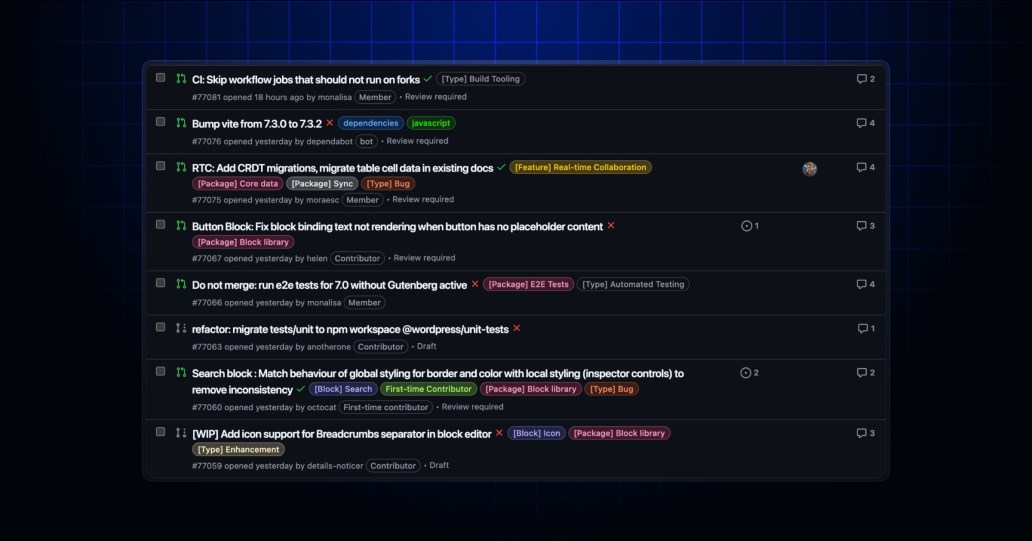
Task: Open PR refactor: migrate tests/unit to npm workspace
Action: [x=350, y=329]
